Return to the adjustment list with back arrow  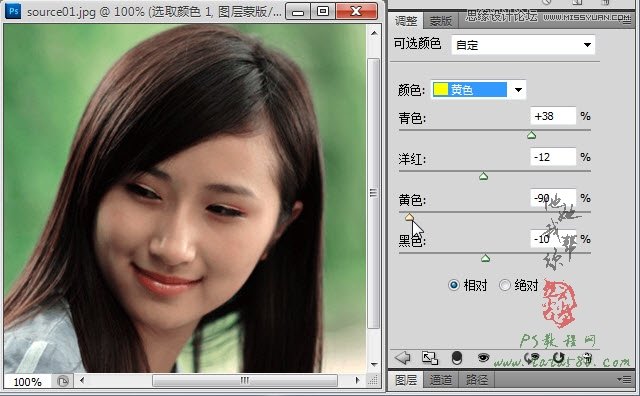403,358
